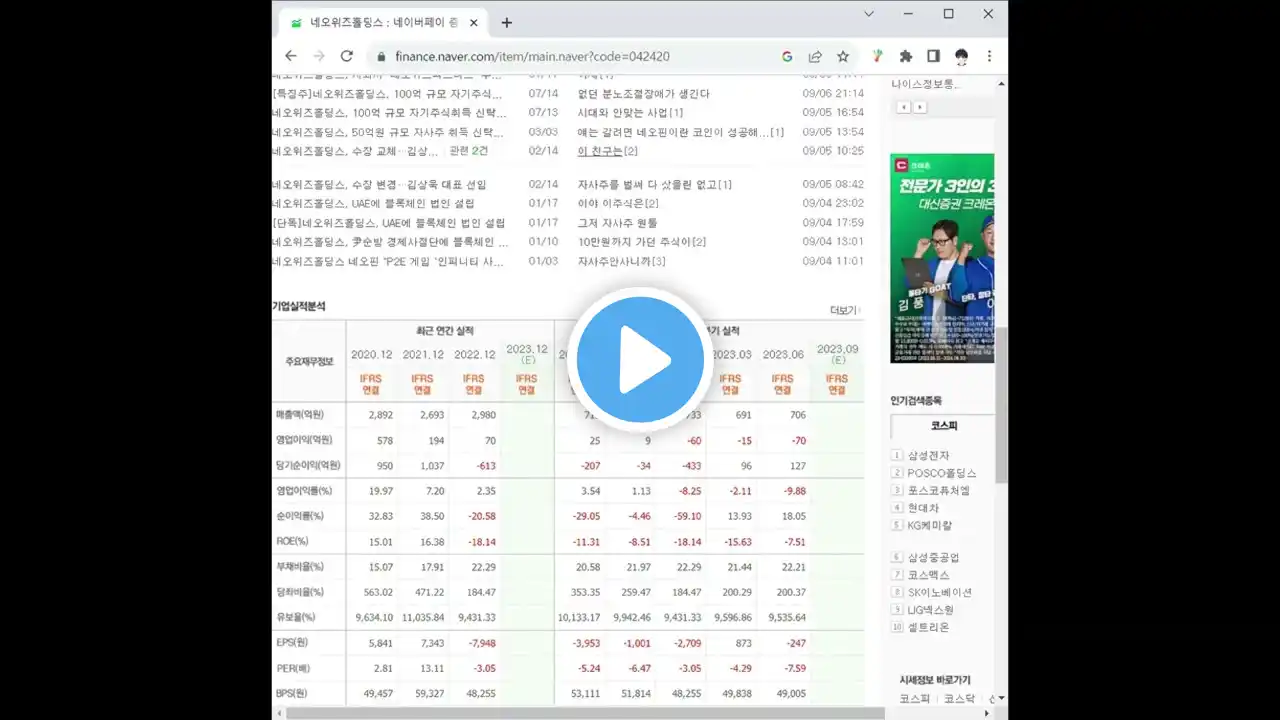Image resolution: width=1280 pixels, height=720 pixels.
Task: Select the 네오위즈홀딩스 browser tab
Action: (x=385, y=22)
